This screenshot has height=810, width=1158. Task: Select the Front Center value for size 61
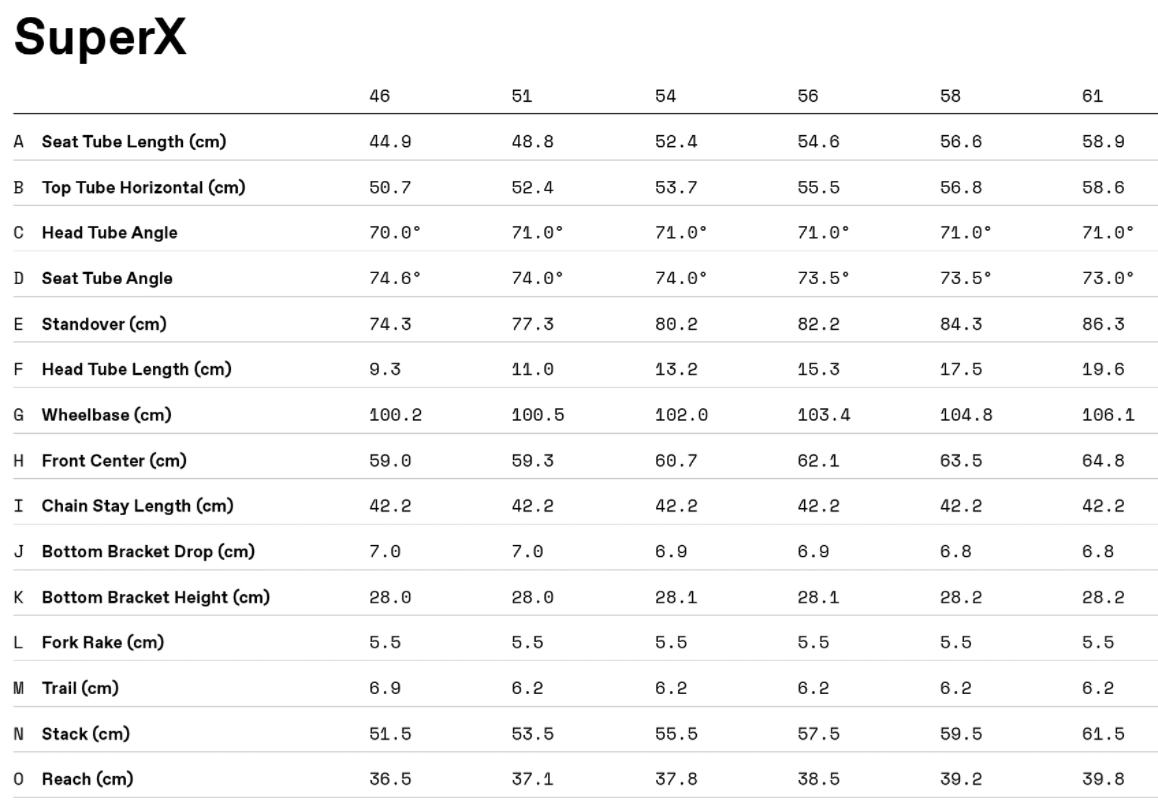tap(1103, 460)
